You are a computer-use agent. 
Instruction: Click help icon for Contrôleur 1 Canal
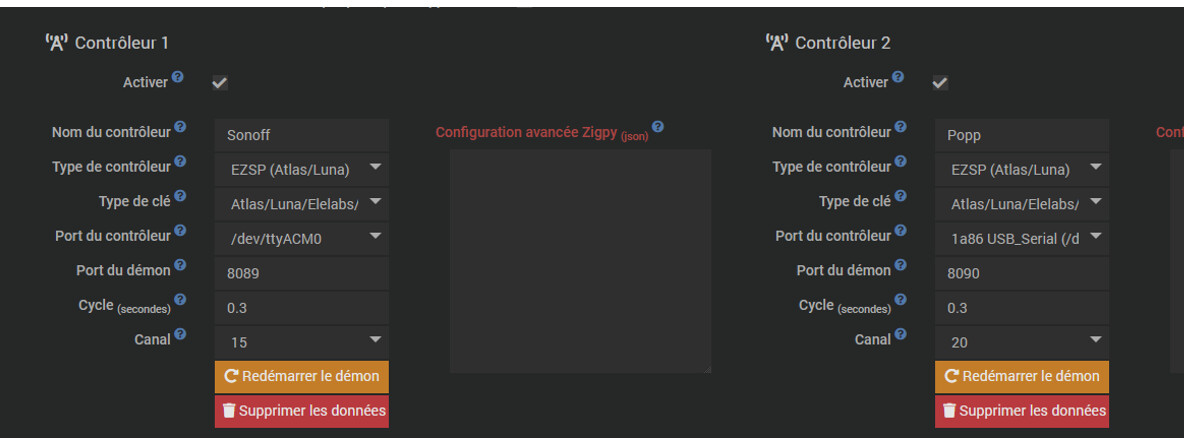click(181, 334)
